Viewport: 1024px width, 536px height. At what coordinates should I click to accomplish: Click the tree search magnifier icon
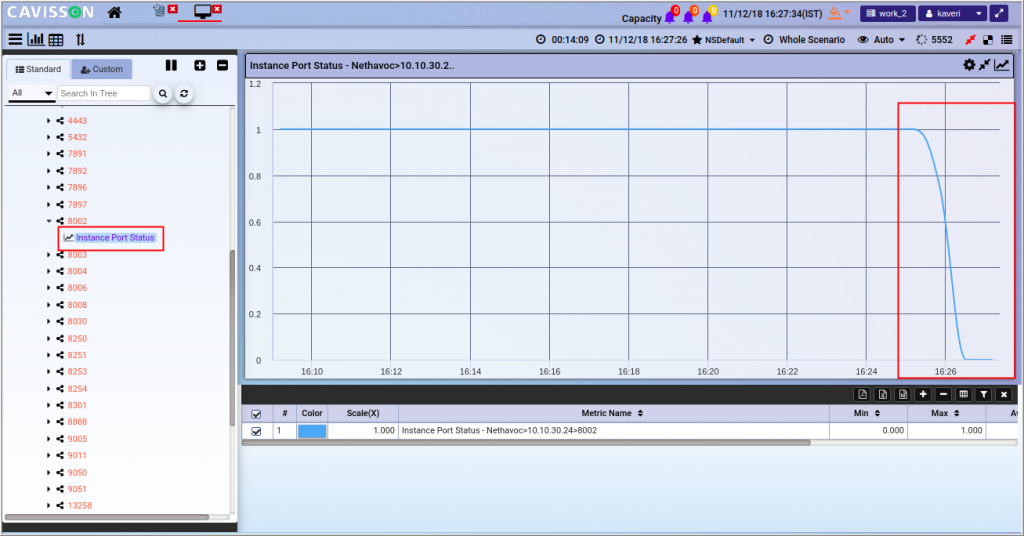pyautogui.click(x=163, y=93)
